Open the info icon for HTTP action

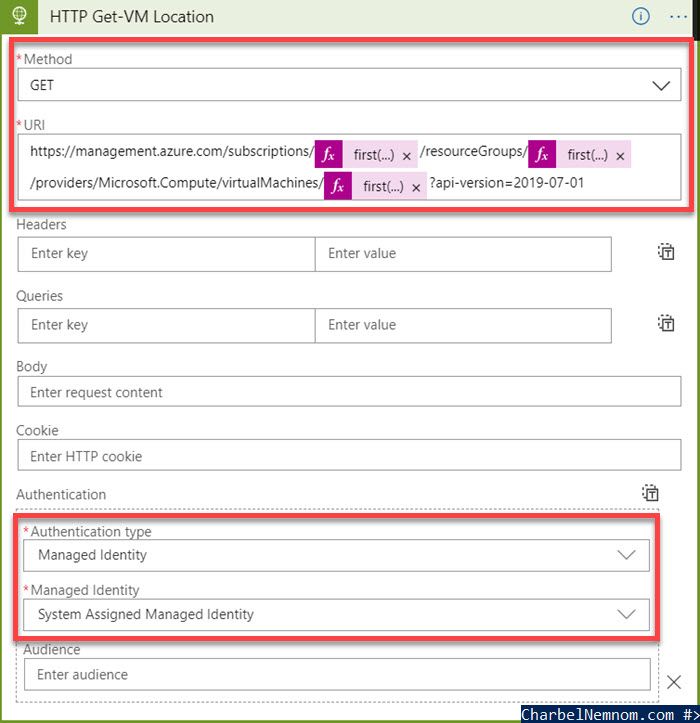click(x=641, y=16)
